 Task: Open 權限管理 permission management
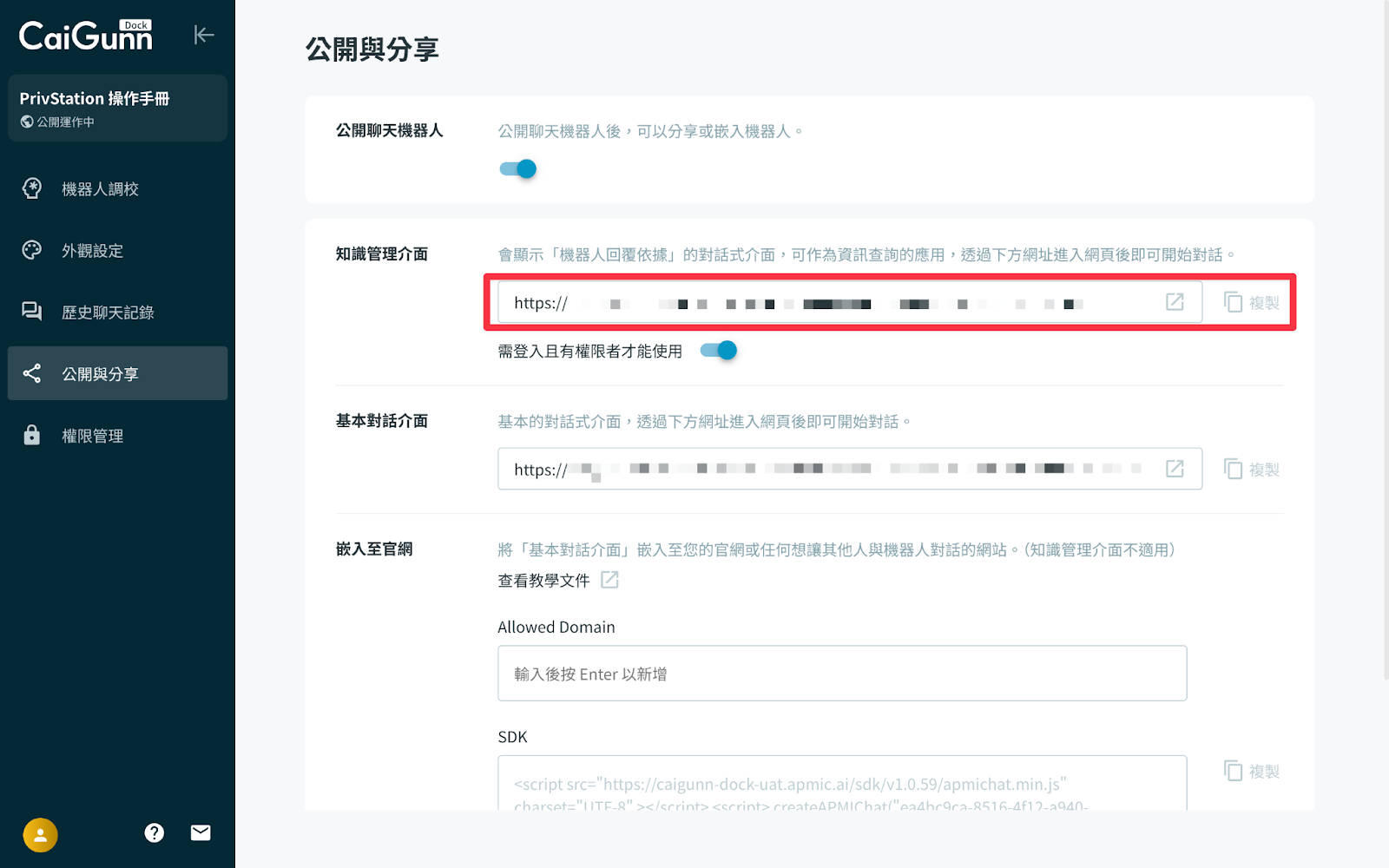[x=92, y=436]
